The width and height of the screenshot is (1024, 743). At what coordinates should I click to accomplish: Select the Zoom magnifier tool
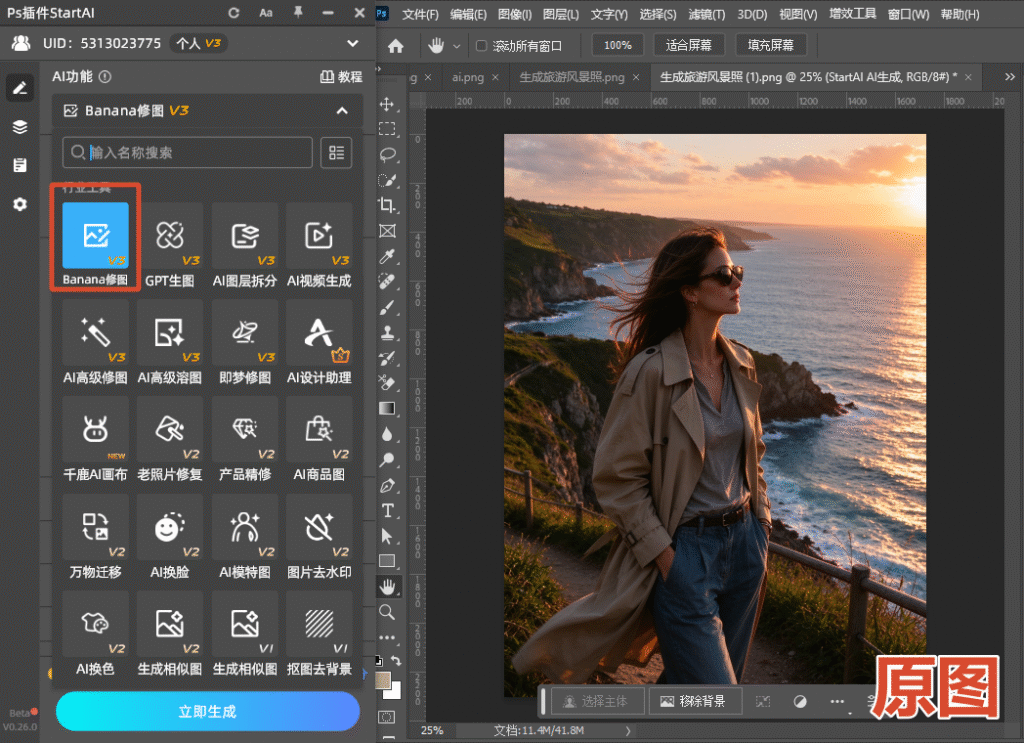[387, 612]
